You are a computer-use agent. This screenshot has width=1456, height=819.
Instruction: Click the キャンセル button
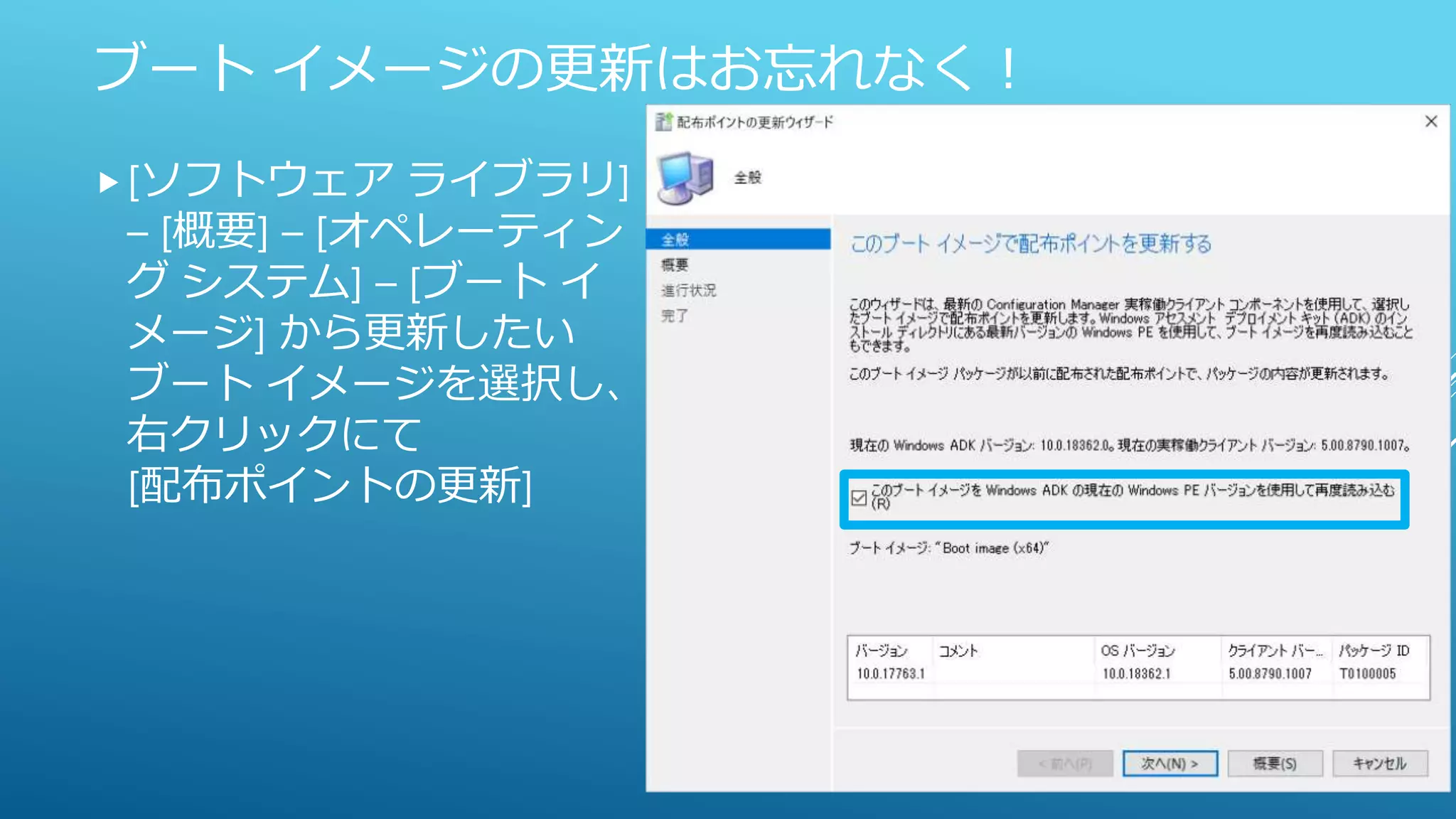click(1379, 764)
